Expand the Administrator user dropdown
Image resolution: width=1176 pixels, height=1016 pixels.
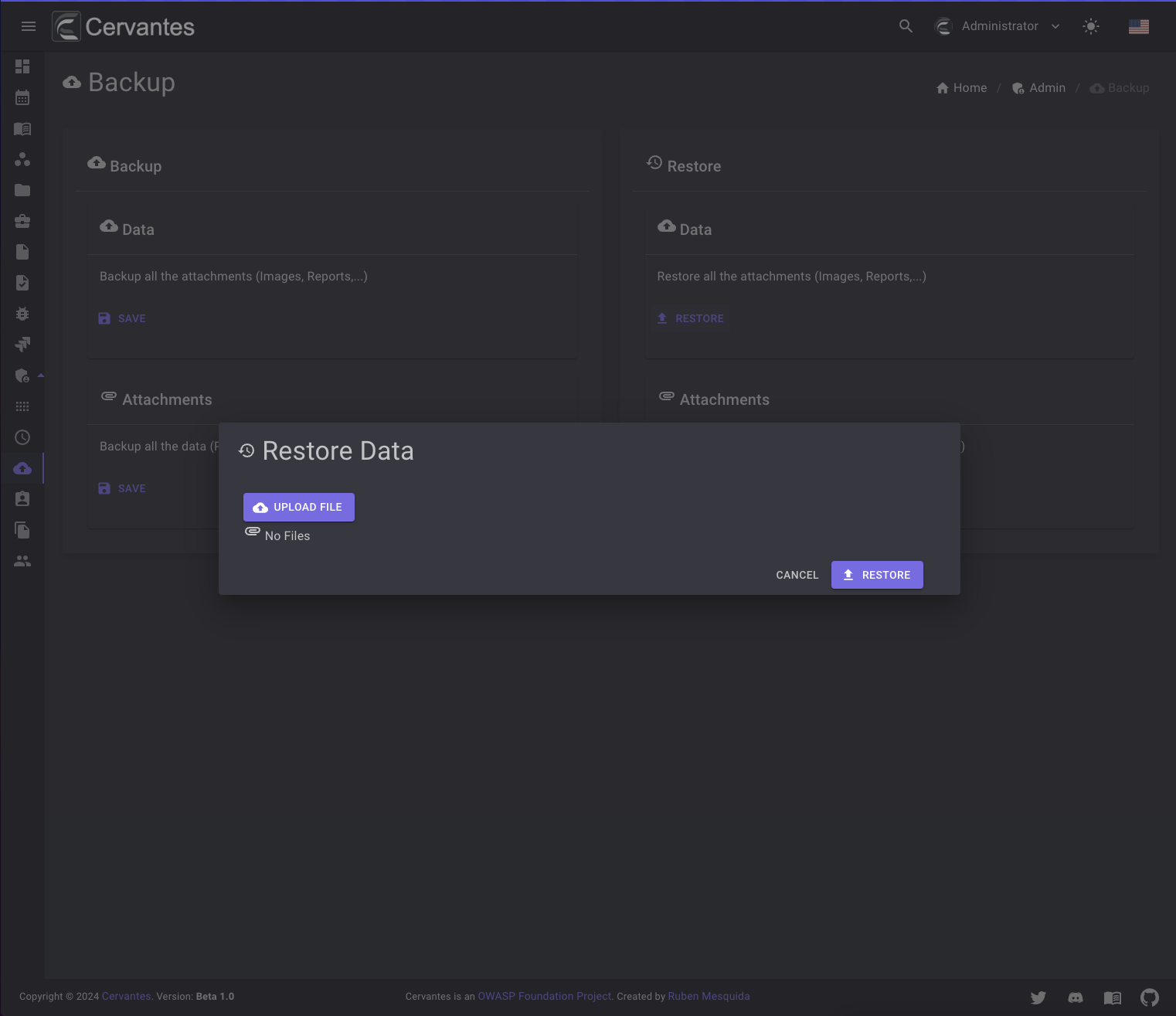pyautogui.click(x=998, y=26)
